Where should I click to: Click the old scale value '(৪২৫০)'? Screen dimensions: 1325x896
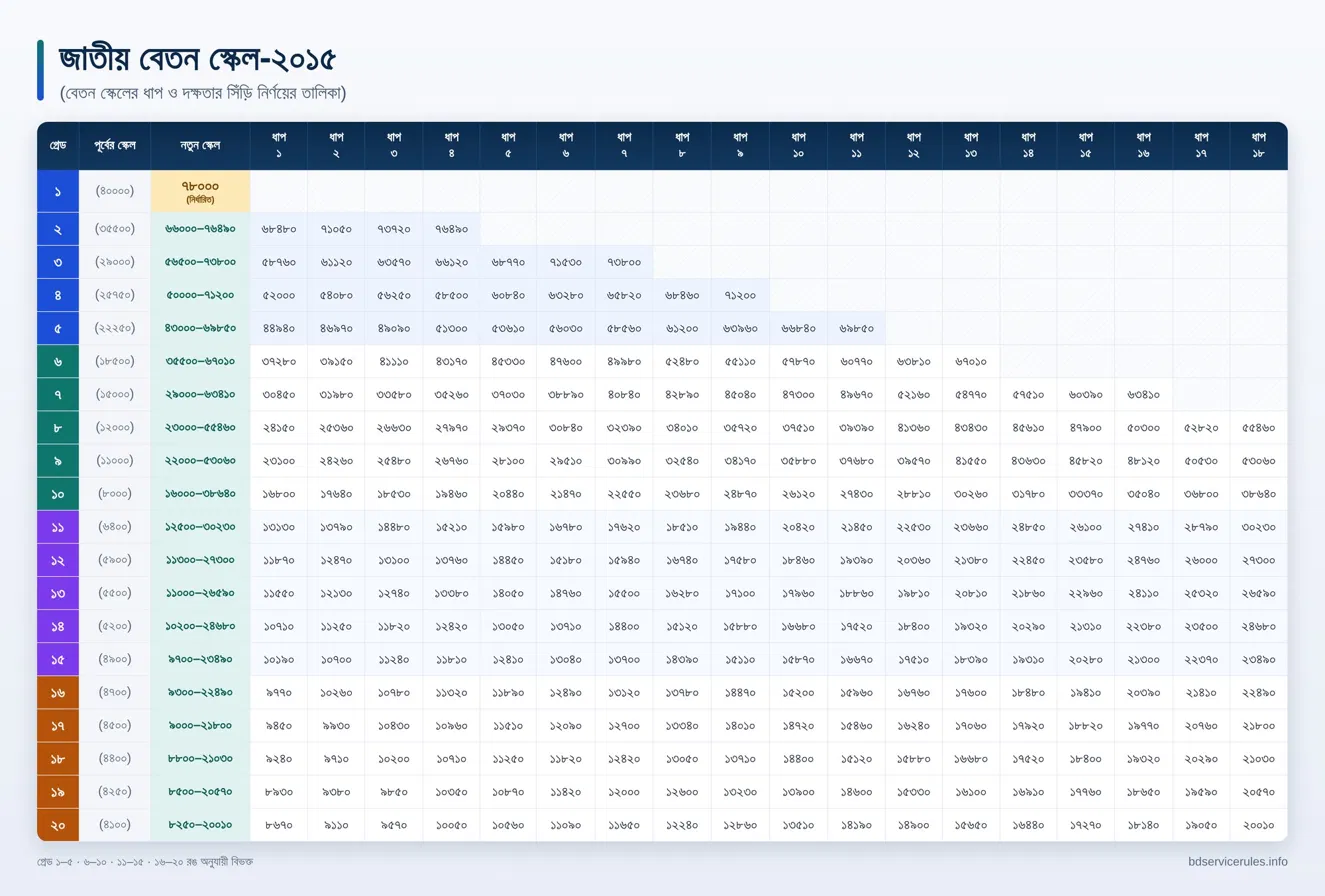pos(115,792)
